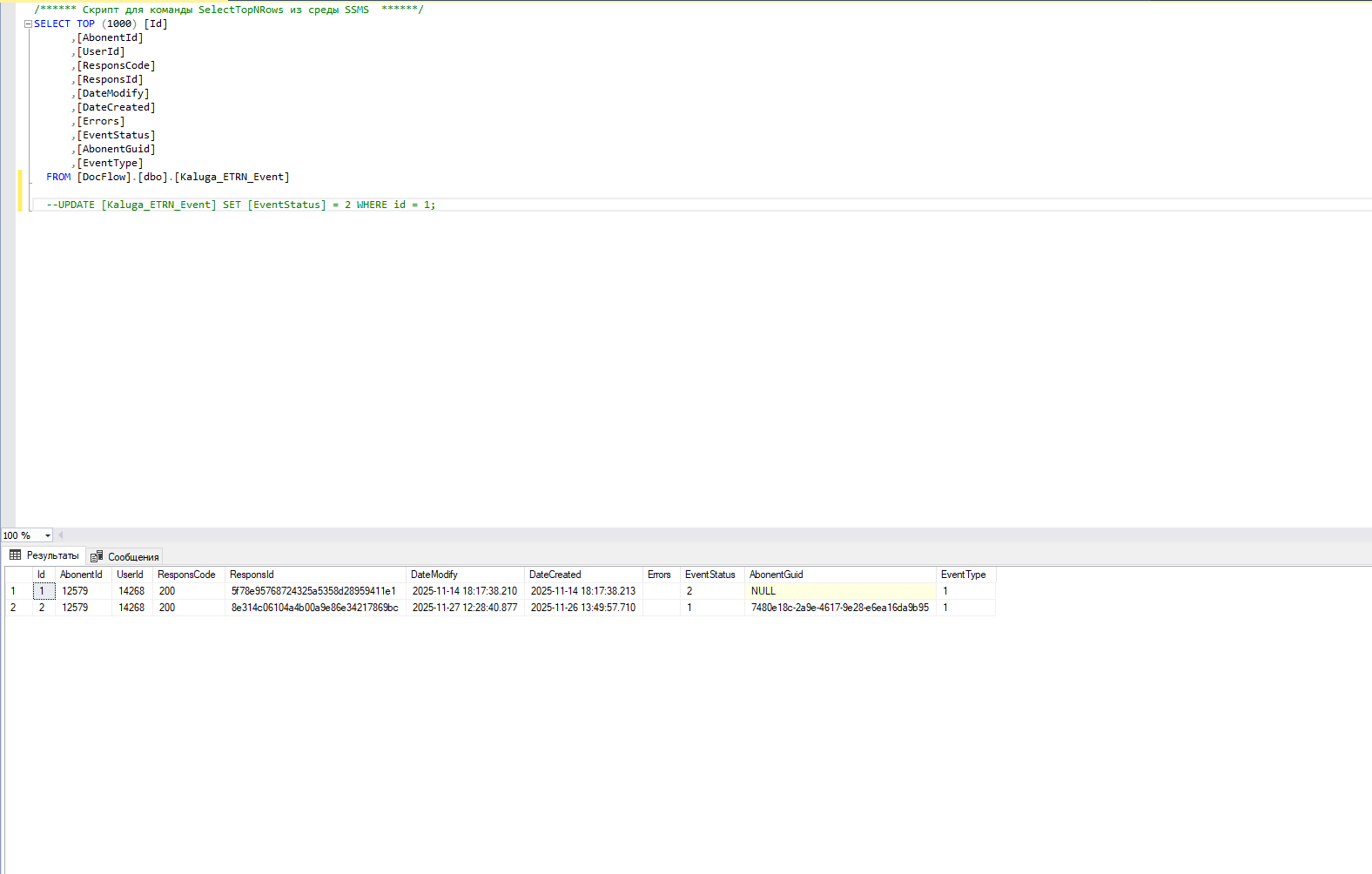Viewport: 1372px width, 874px height.
Task: Select the EventStatus column header in results
Action: [x=710, y=575]
